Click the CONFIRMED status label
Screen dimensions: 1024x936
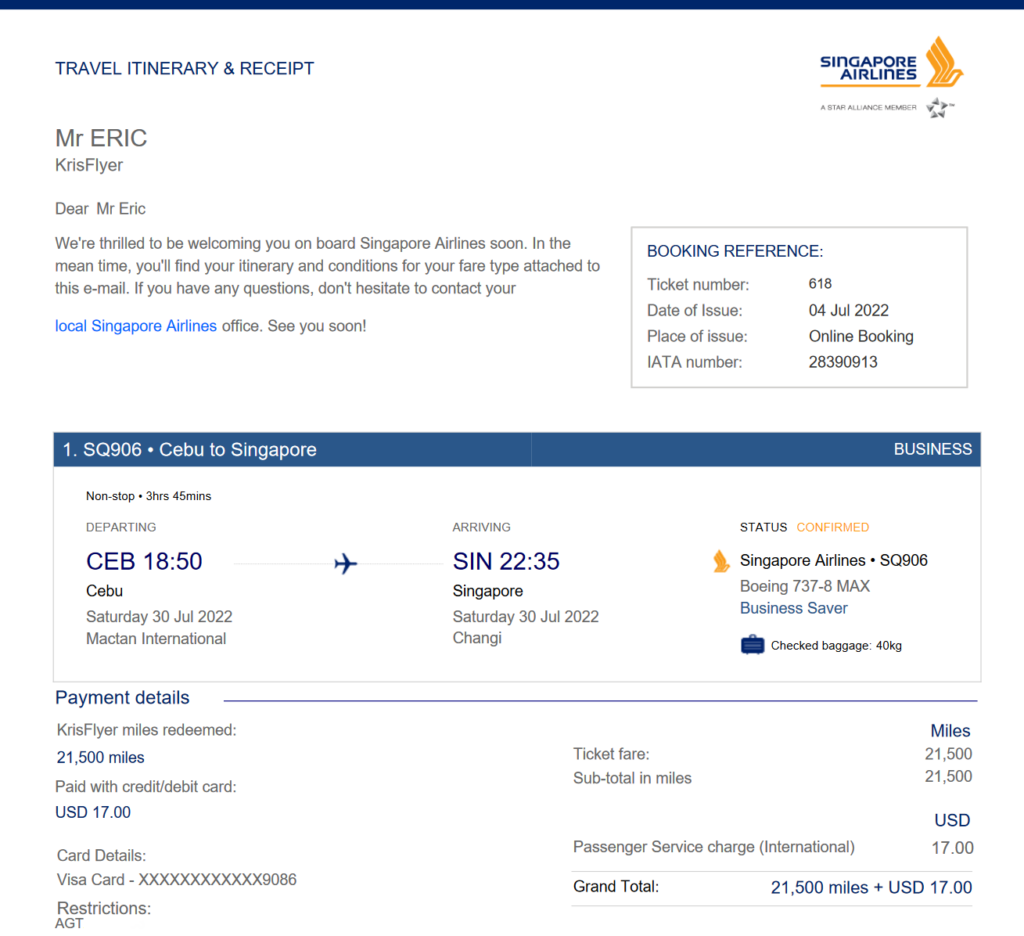[833, 527]
